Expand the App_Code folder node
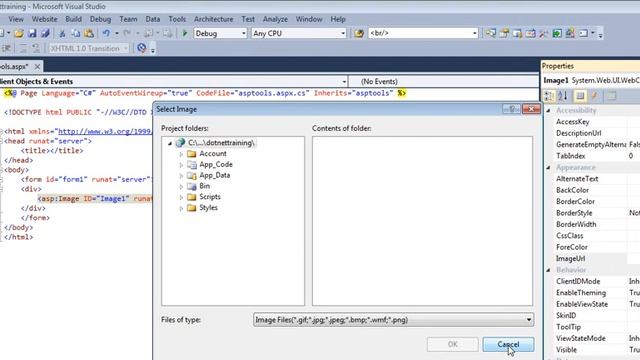Image resolution: width=640 pixels, height=360 pixels. tap(181, 164)
